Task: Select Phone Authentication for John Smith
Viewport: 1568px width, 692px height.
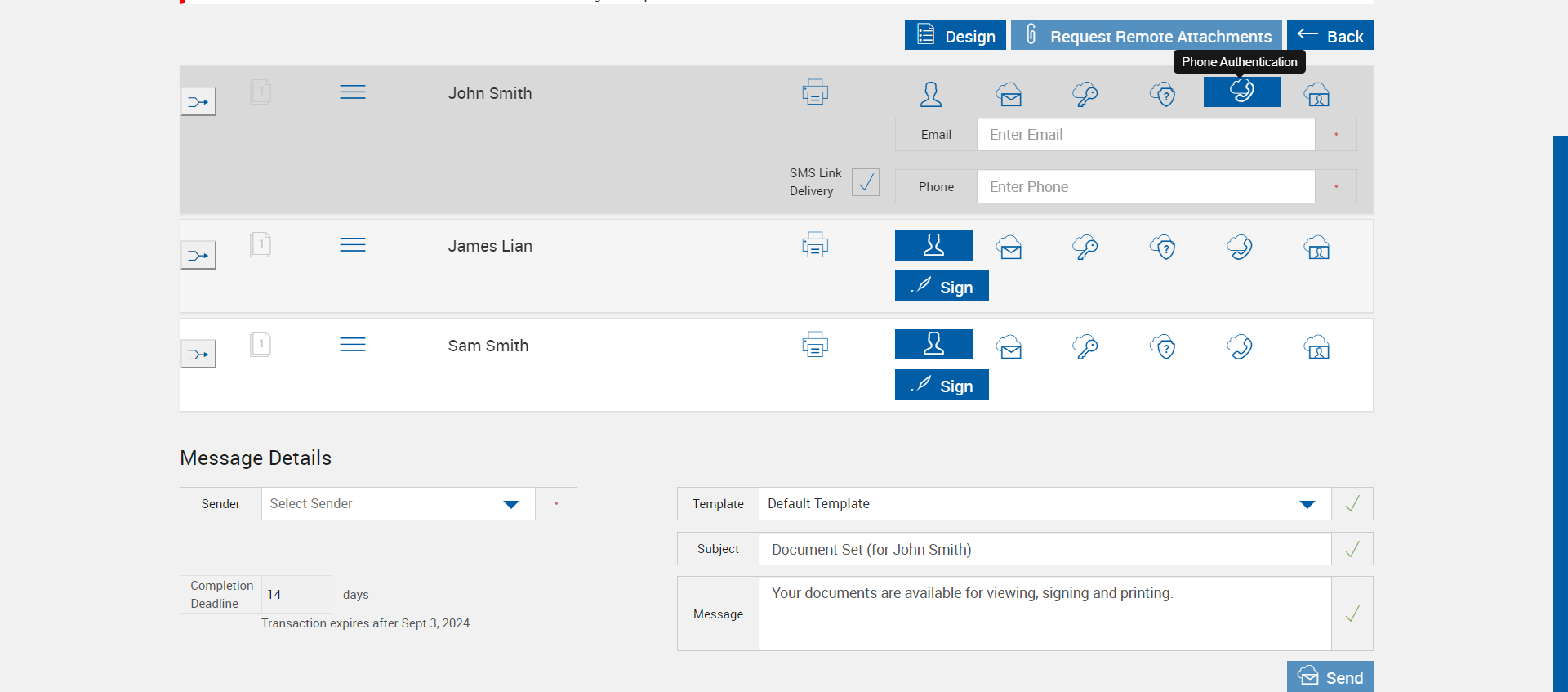Action: pos(1241,92)
